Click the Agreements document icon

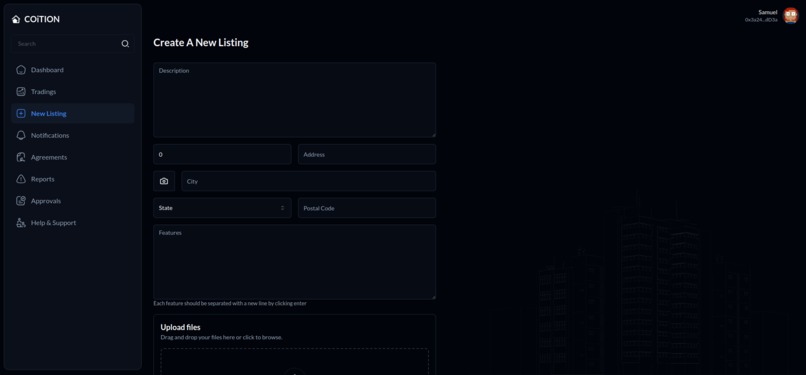(x=21, y=157)
